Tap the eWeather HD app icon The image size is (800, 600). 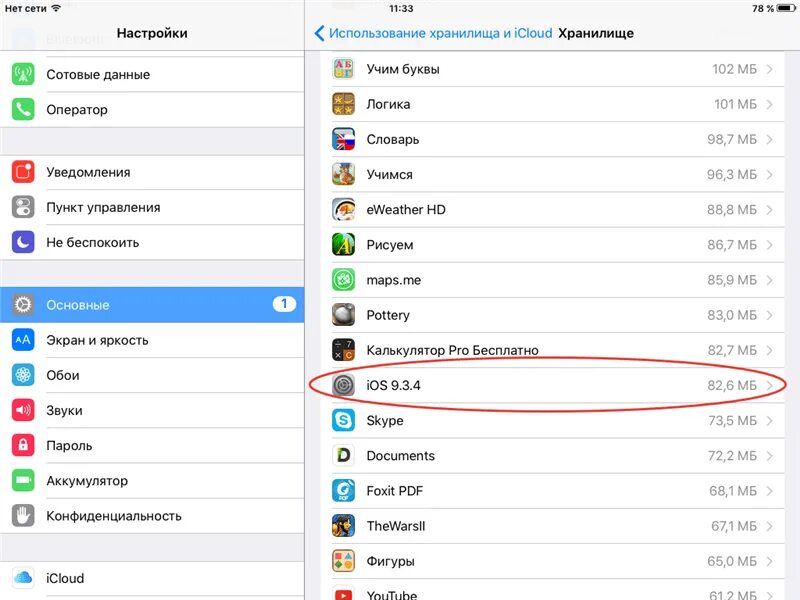pyautogui.click(x=343, y=210)
